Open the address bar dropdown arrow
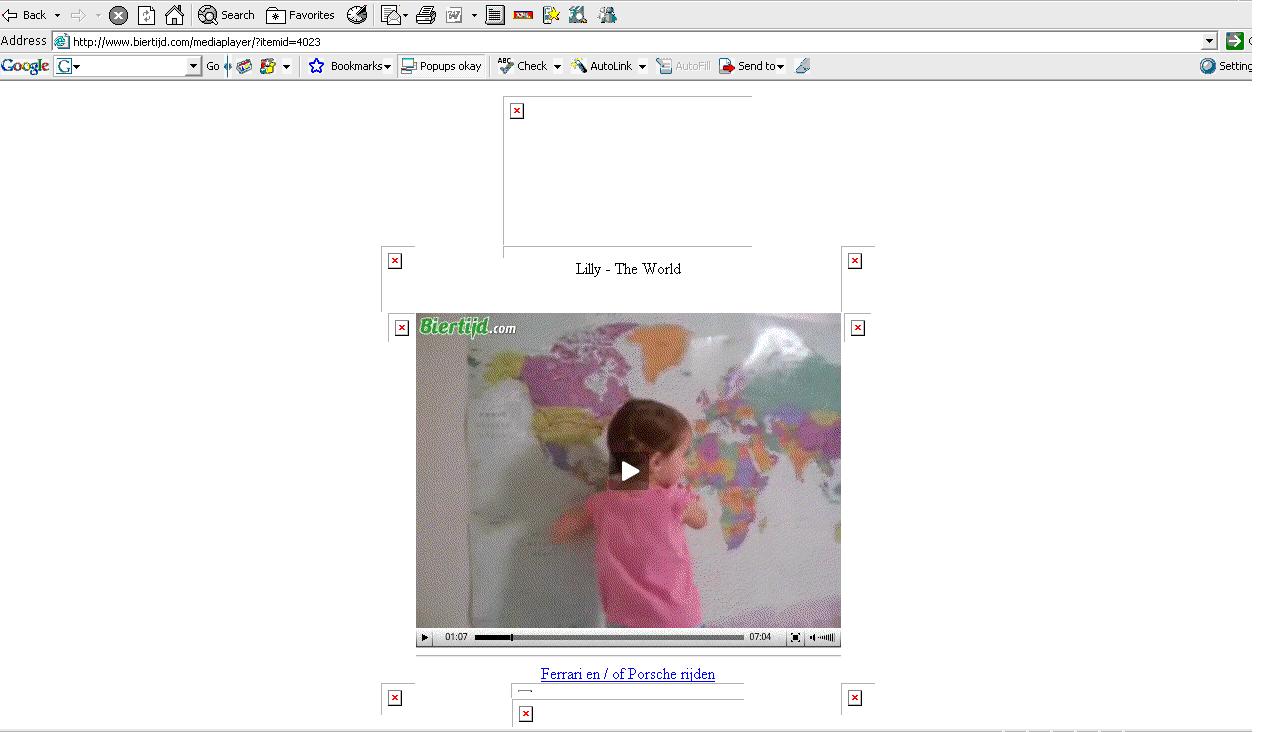1262x732 pixels. [x=1209, y=41]
